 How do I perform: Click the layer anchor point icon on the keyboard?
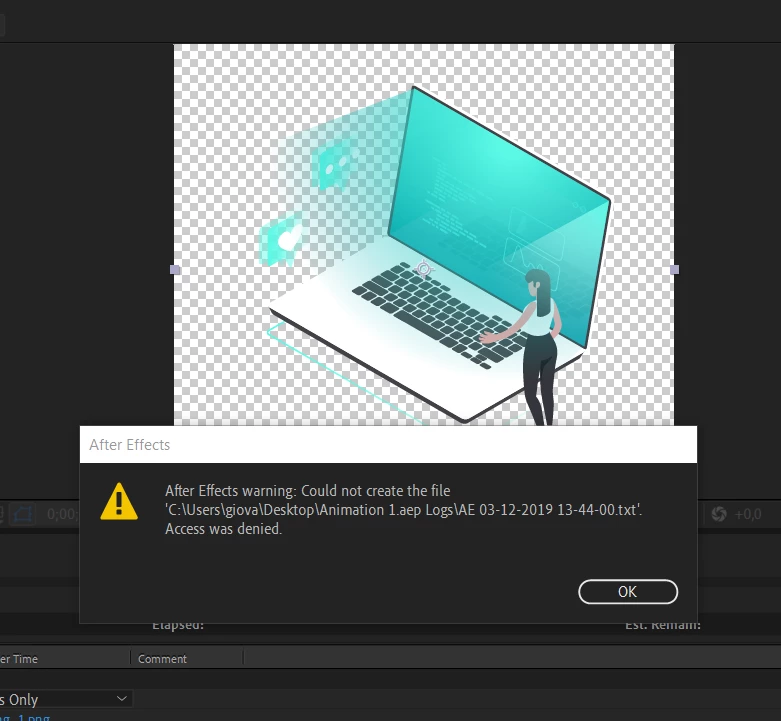[x=423, y=269]
